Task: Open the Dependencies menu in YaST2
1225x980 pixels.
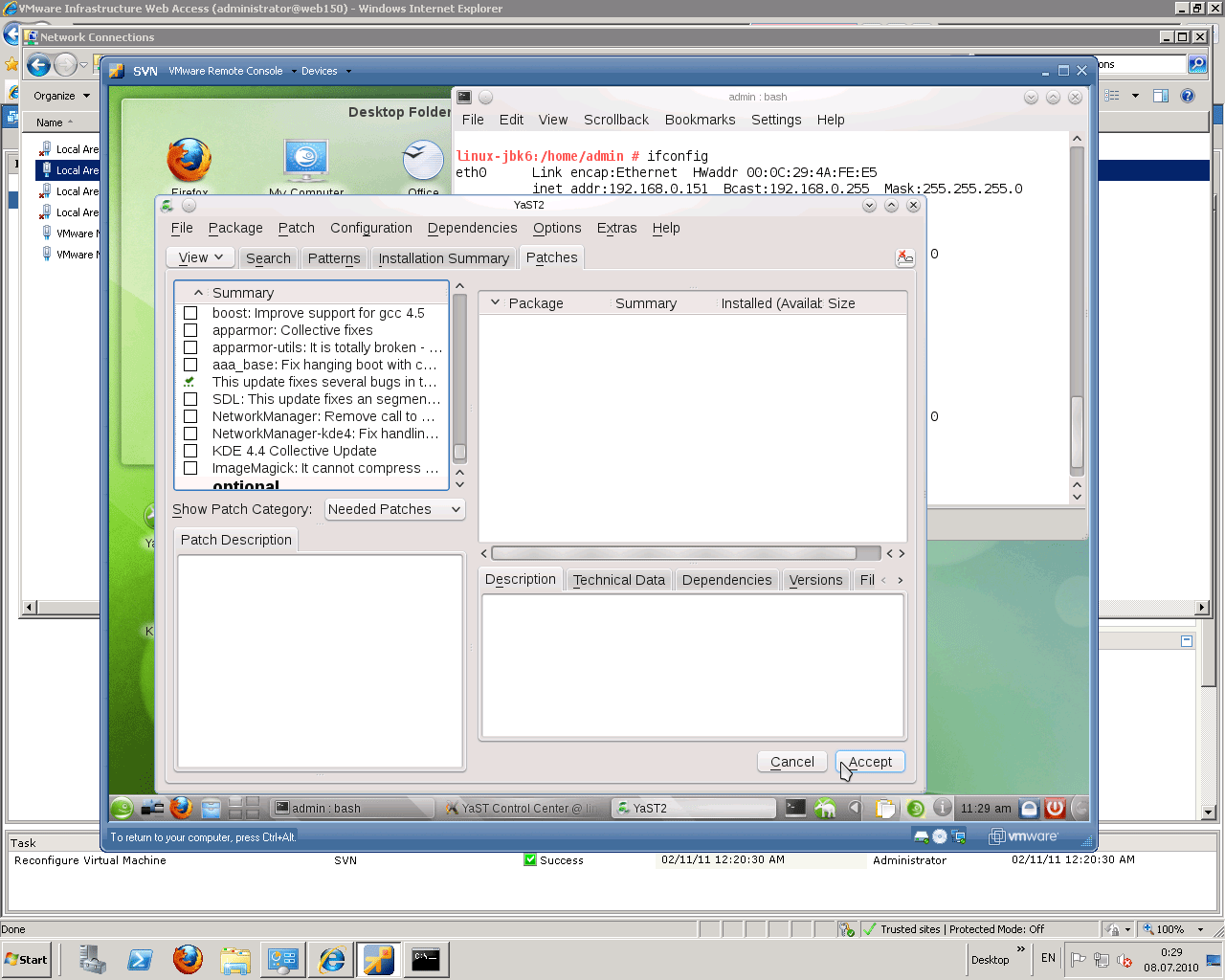Action: point(472,228)
